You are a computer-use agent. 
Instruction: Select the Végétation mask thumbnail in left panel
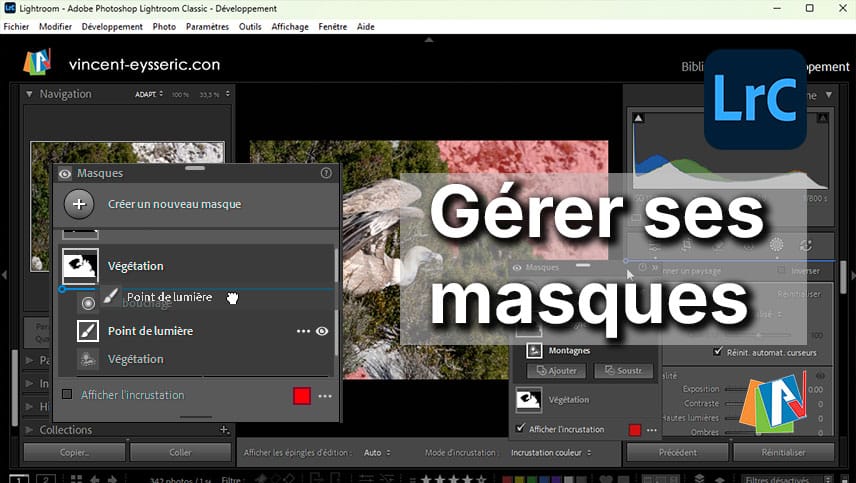tap(80, 266)
